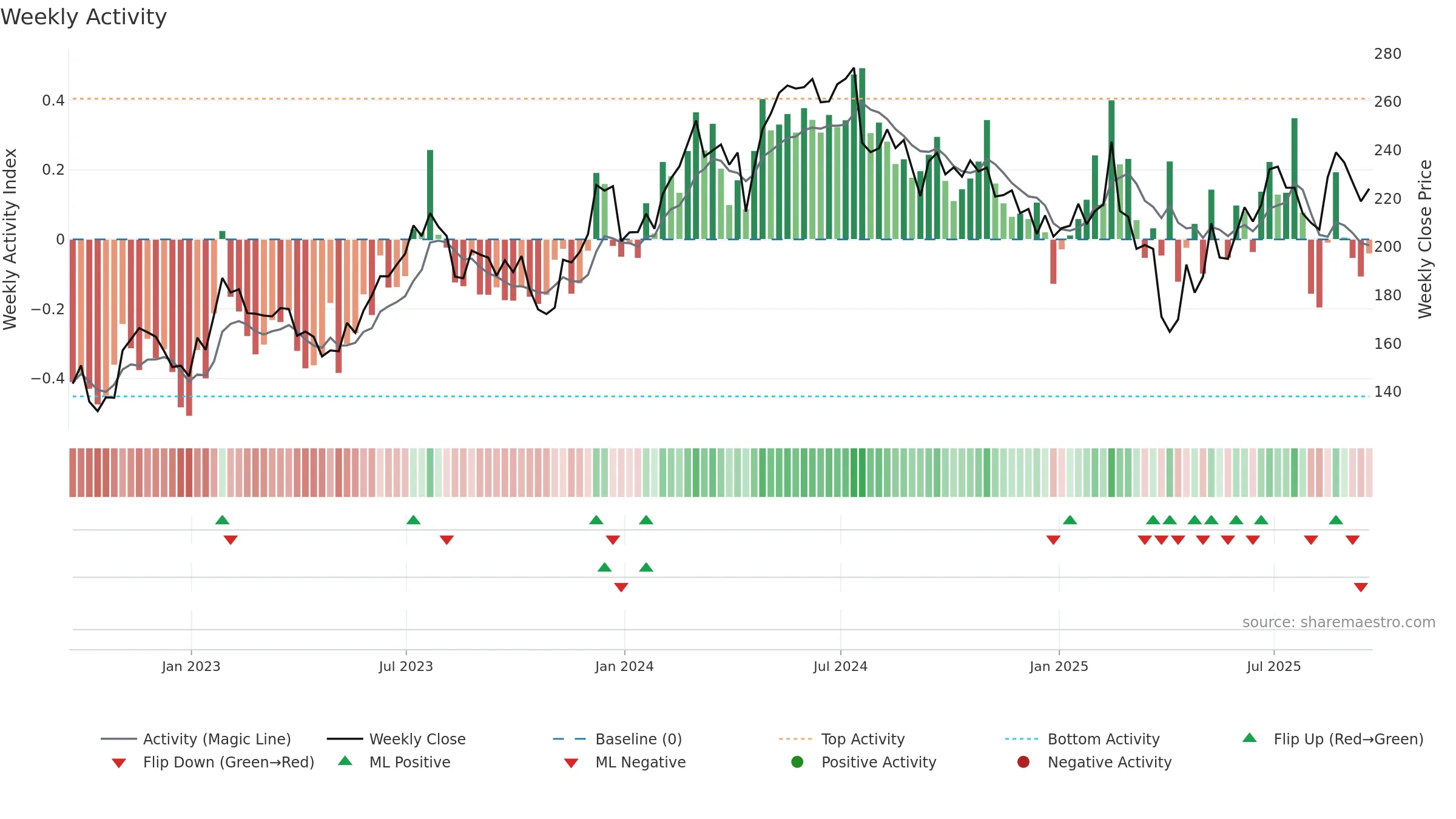Toggle the Baseline (0) legend entry
The height and width of the screenshot is (819, 1456).
(618, 739)
